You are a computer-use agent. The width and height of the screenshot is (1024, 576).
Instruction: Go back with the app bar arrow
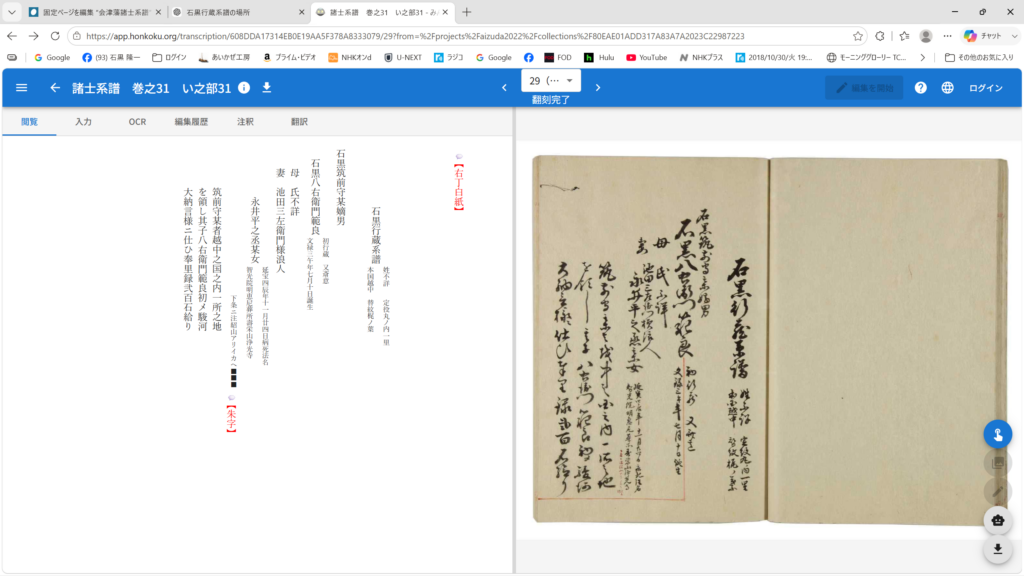point(55,88)
